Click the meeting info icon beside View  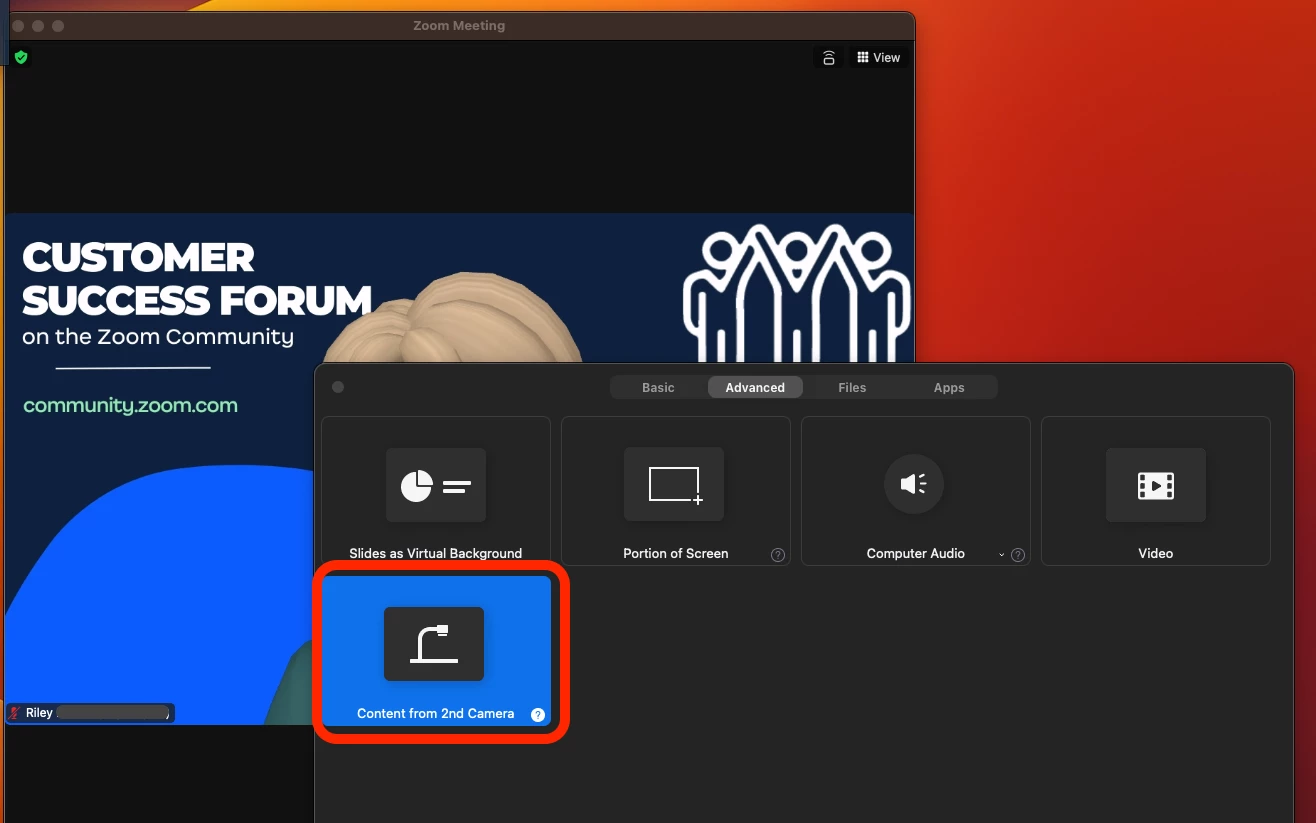coord(828,58)
